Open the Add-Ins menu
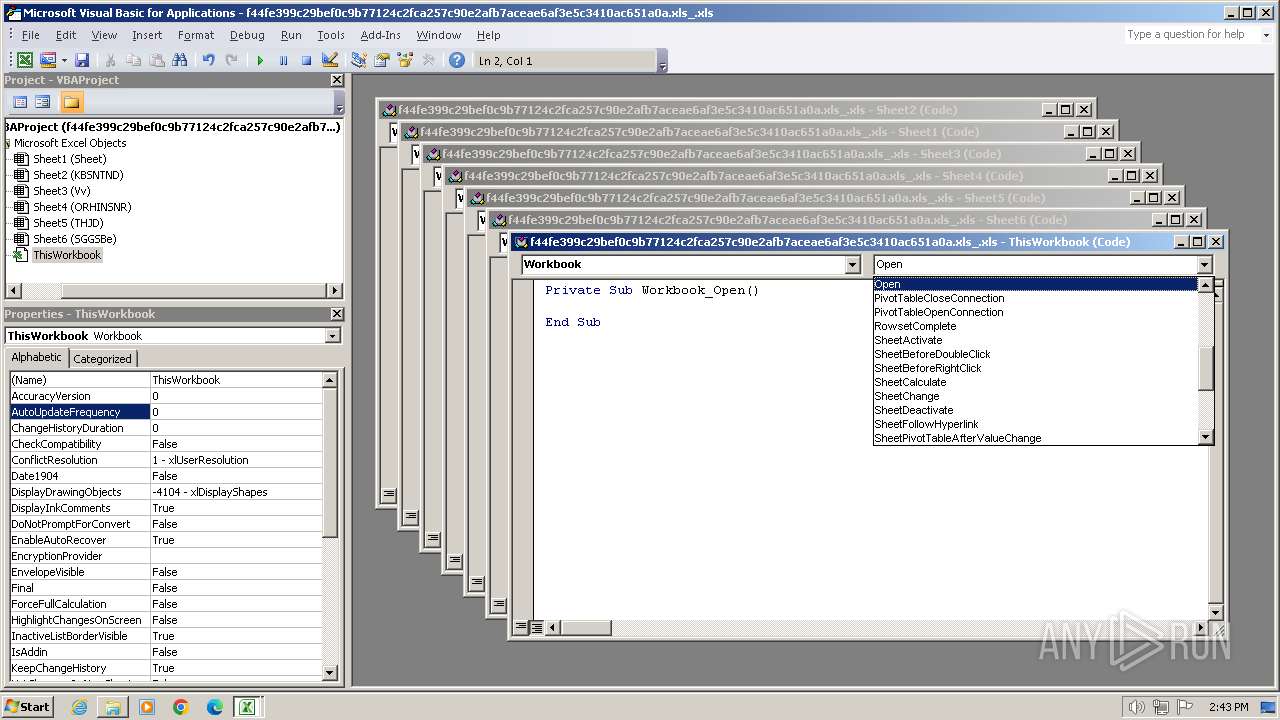Viewport: 1280px width, 720px height. 380,35
